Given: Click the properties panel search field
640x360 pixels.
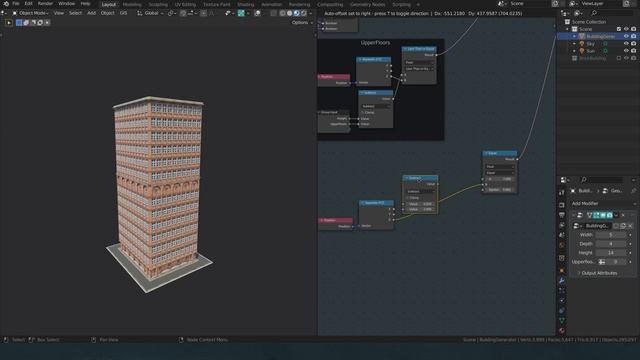Looking at the screenshot, I should tap(602, 180).
